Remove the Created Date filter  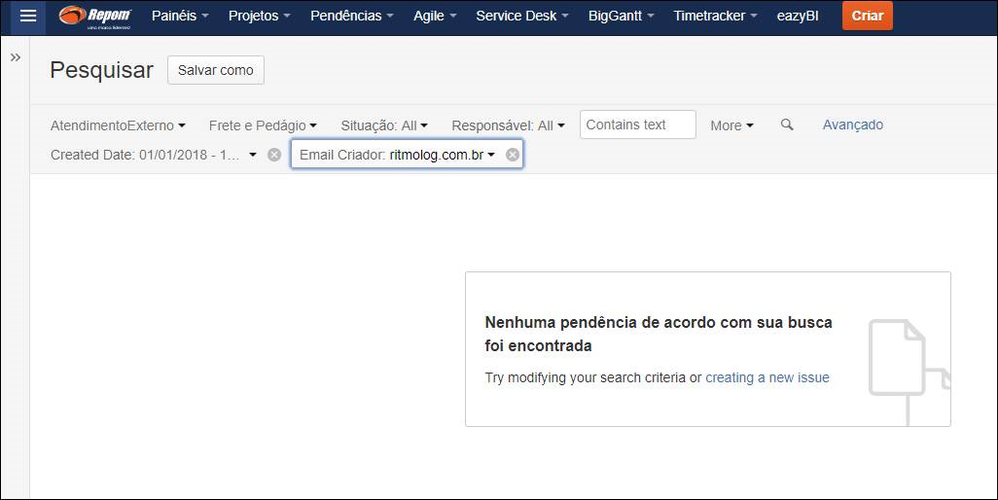[x=274, y=155]
